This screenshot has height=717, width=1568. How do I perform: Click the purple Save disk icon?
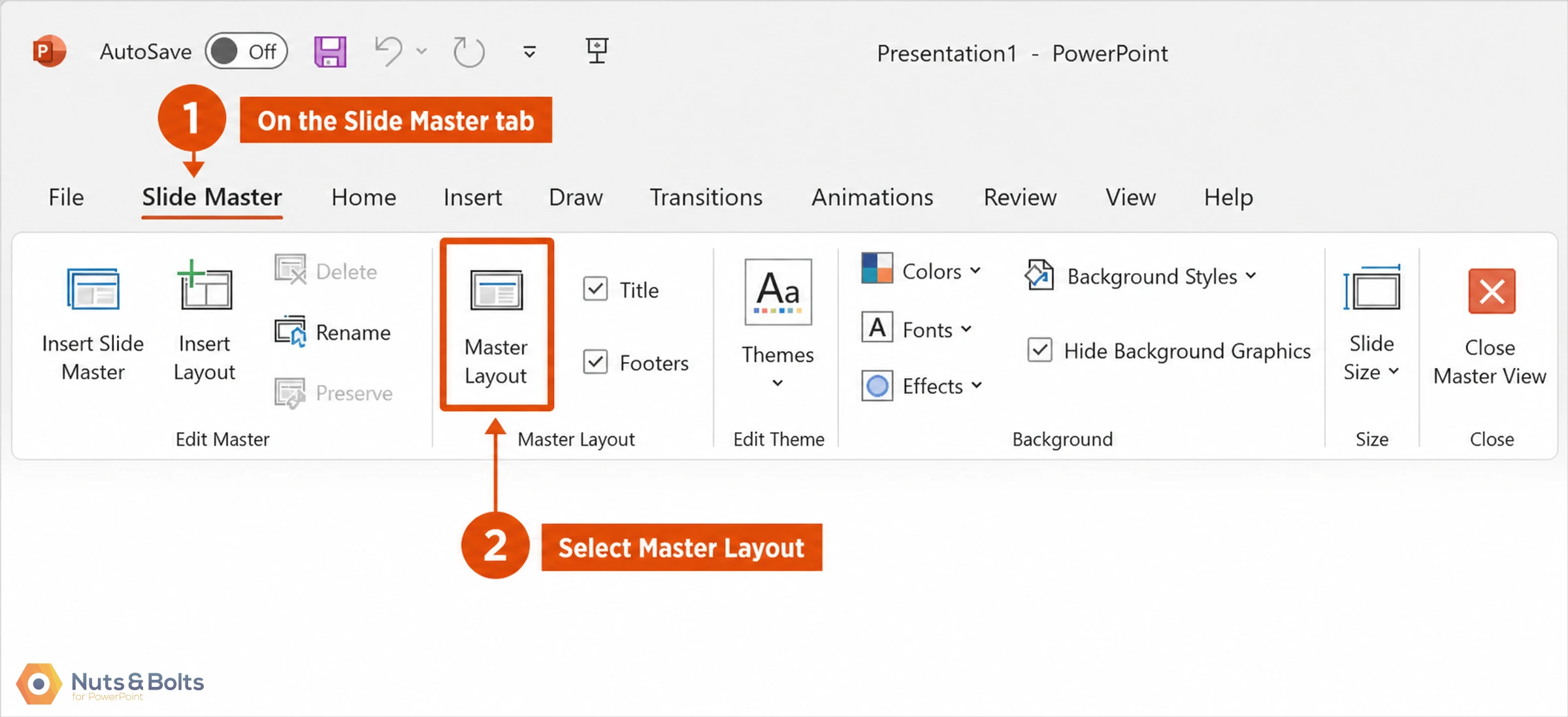pyautogui.click(x=330, y=52)
